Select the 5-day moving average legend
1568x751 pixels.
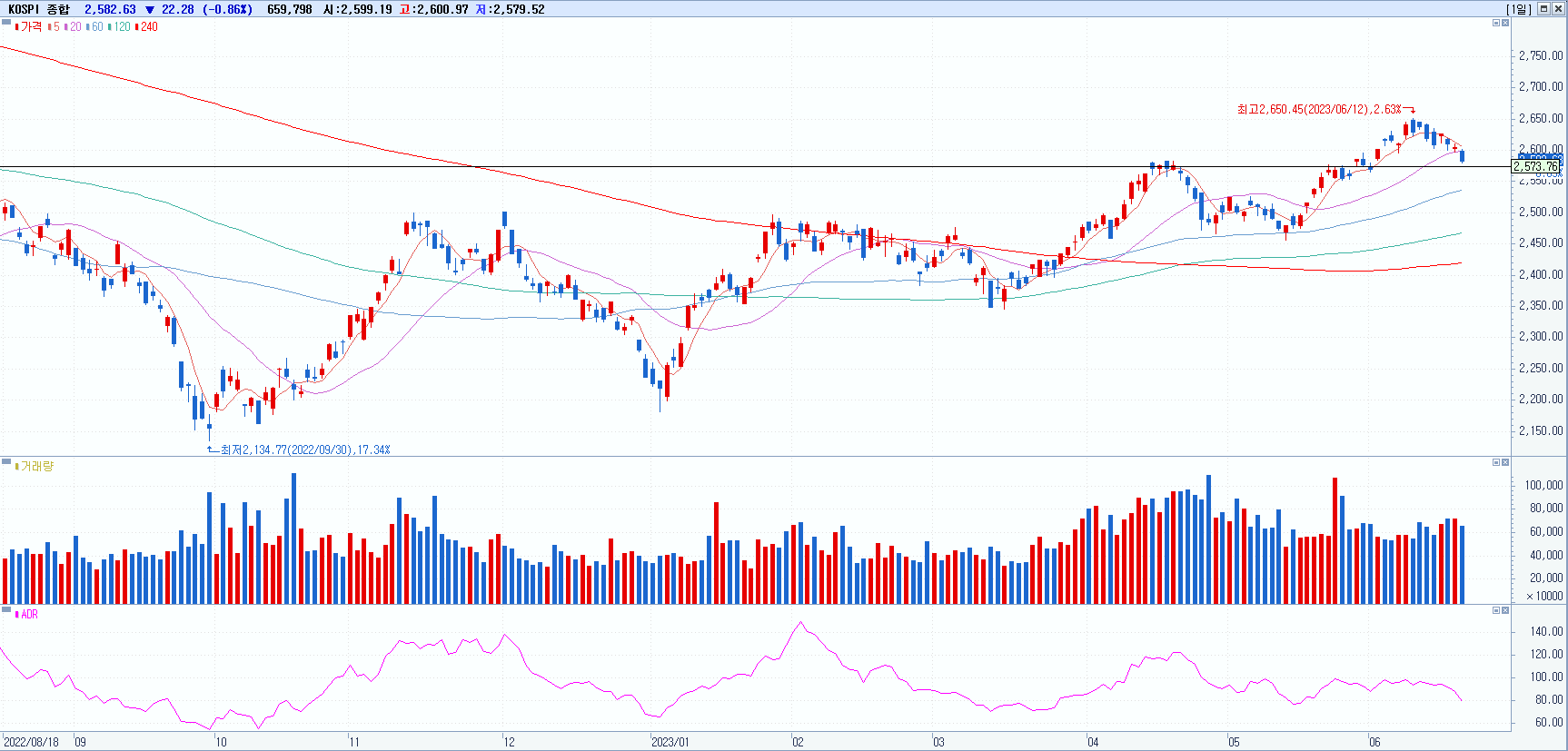(55, 27)
